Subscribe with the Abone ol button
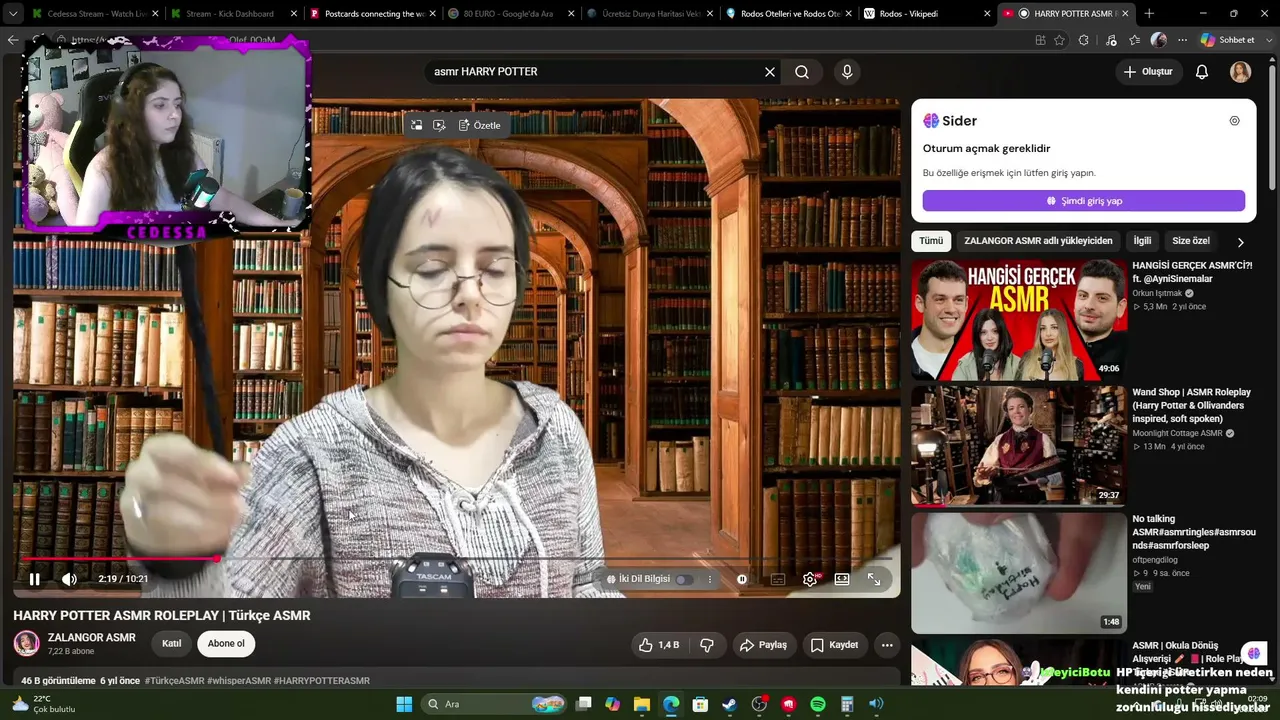 tap(226, 644)
